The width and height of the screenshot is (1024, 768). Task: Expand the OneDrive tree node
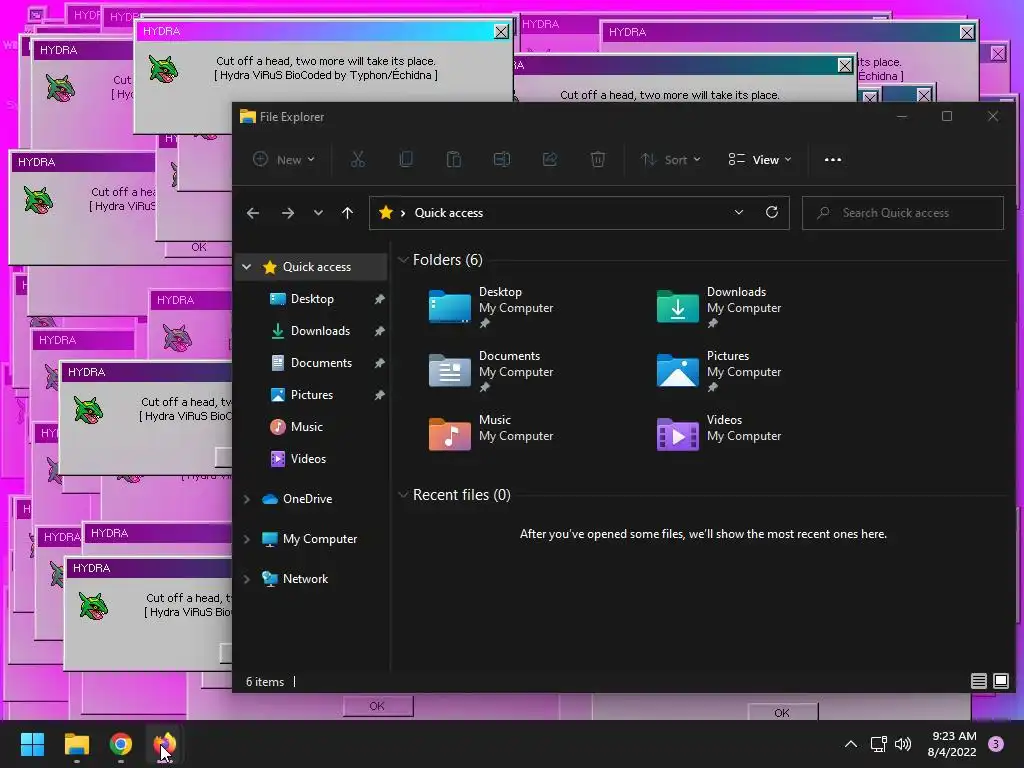(x=246, y=499)
